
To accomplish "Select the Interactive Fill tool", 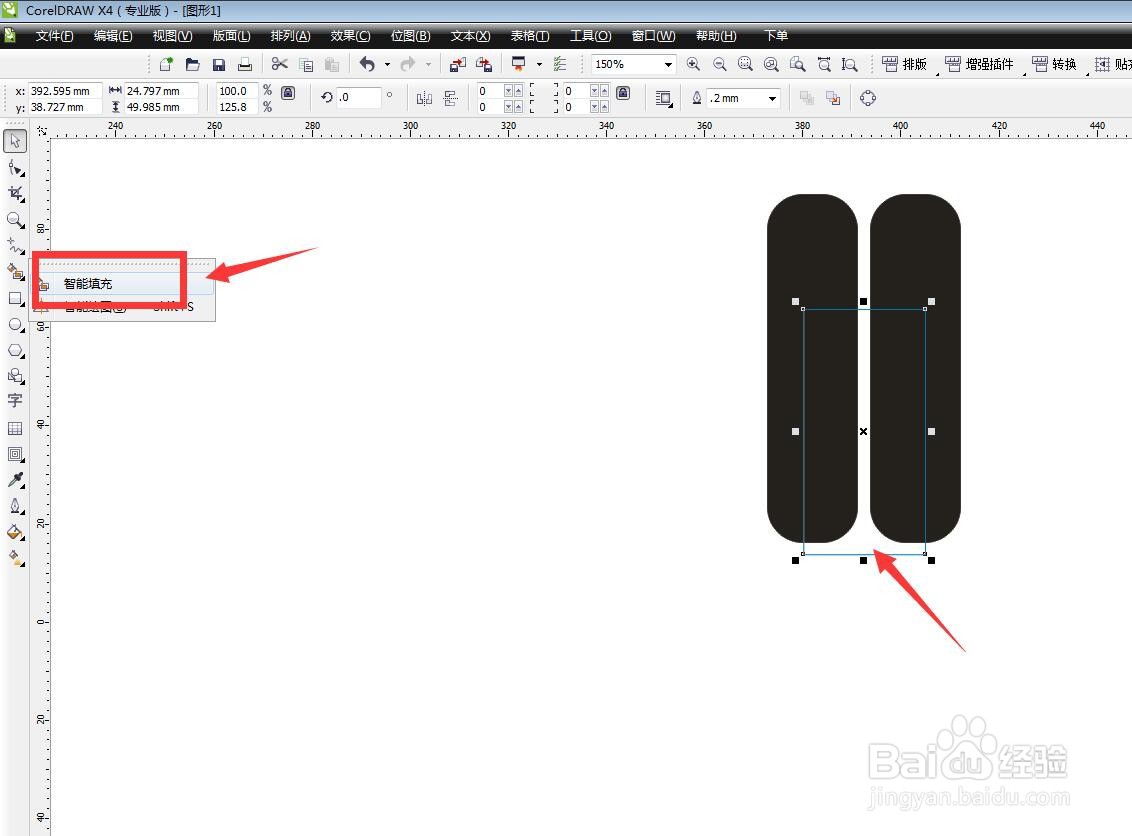I will pyautogui.click(x=15, y=557).
